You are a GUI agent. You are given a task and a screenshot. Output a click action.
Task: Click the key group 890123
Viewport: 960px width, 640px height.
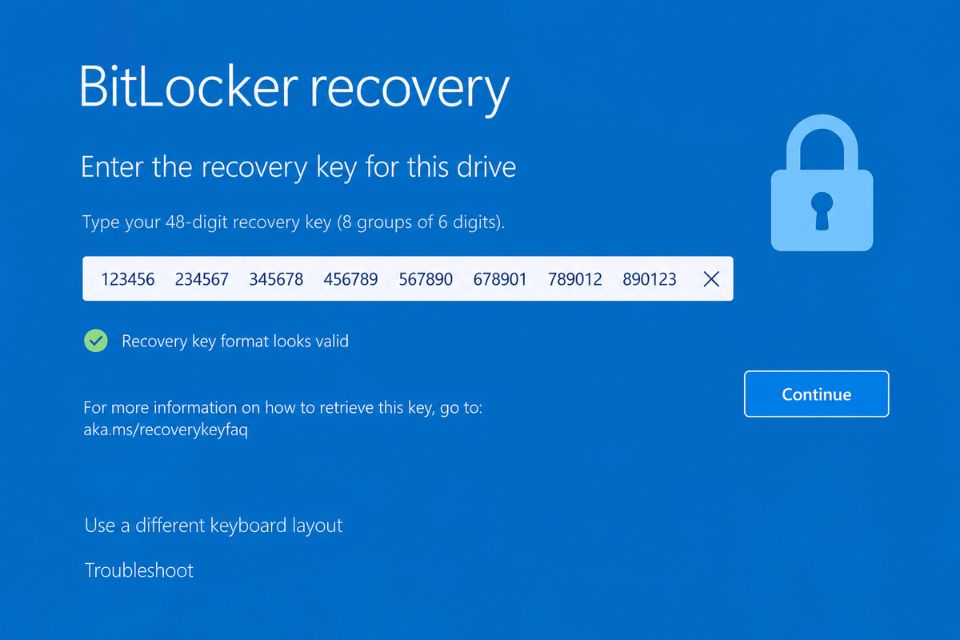point(650,279)
